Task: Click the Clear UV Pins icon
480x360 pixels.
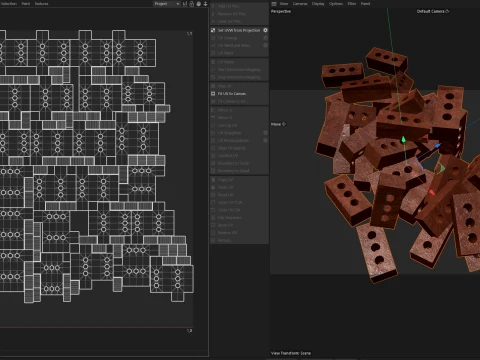Action: pos(213,21)
